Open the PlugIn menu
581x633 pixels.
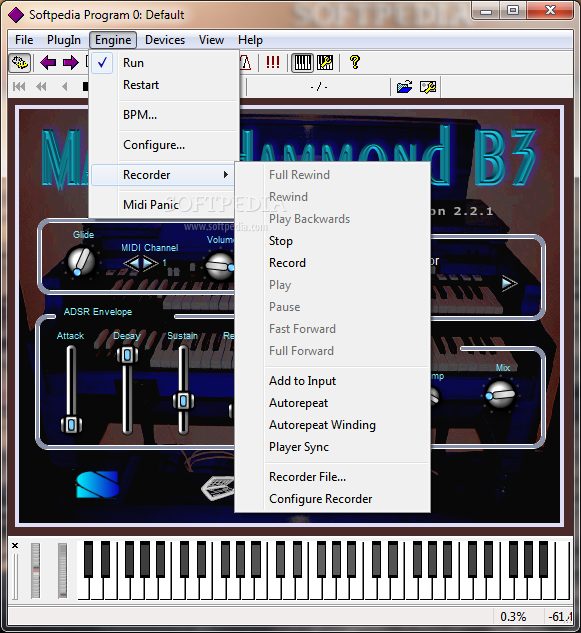coord(64,40)
